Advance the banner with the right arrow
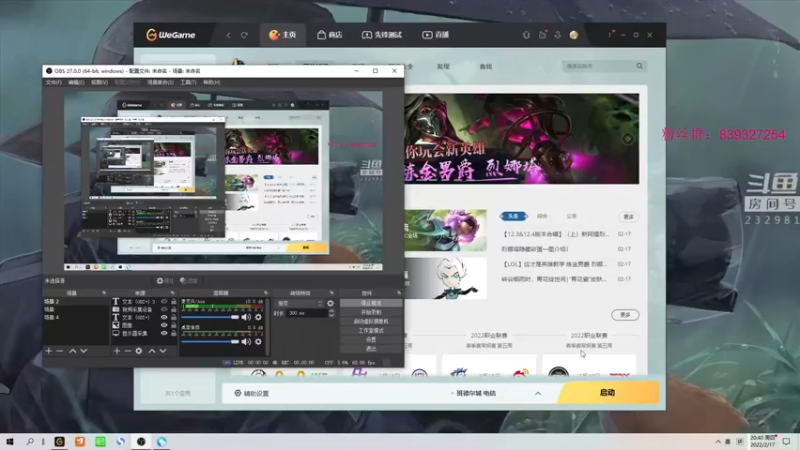Image resolution: width=800 pixels, height=450 pixels. (x=628, y=139)
